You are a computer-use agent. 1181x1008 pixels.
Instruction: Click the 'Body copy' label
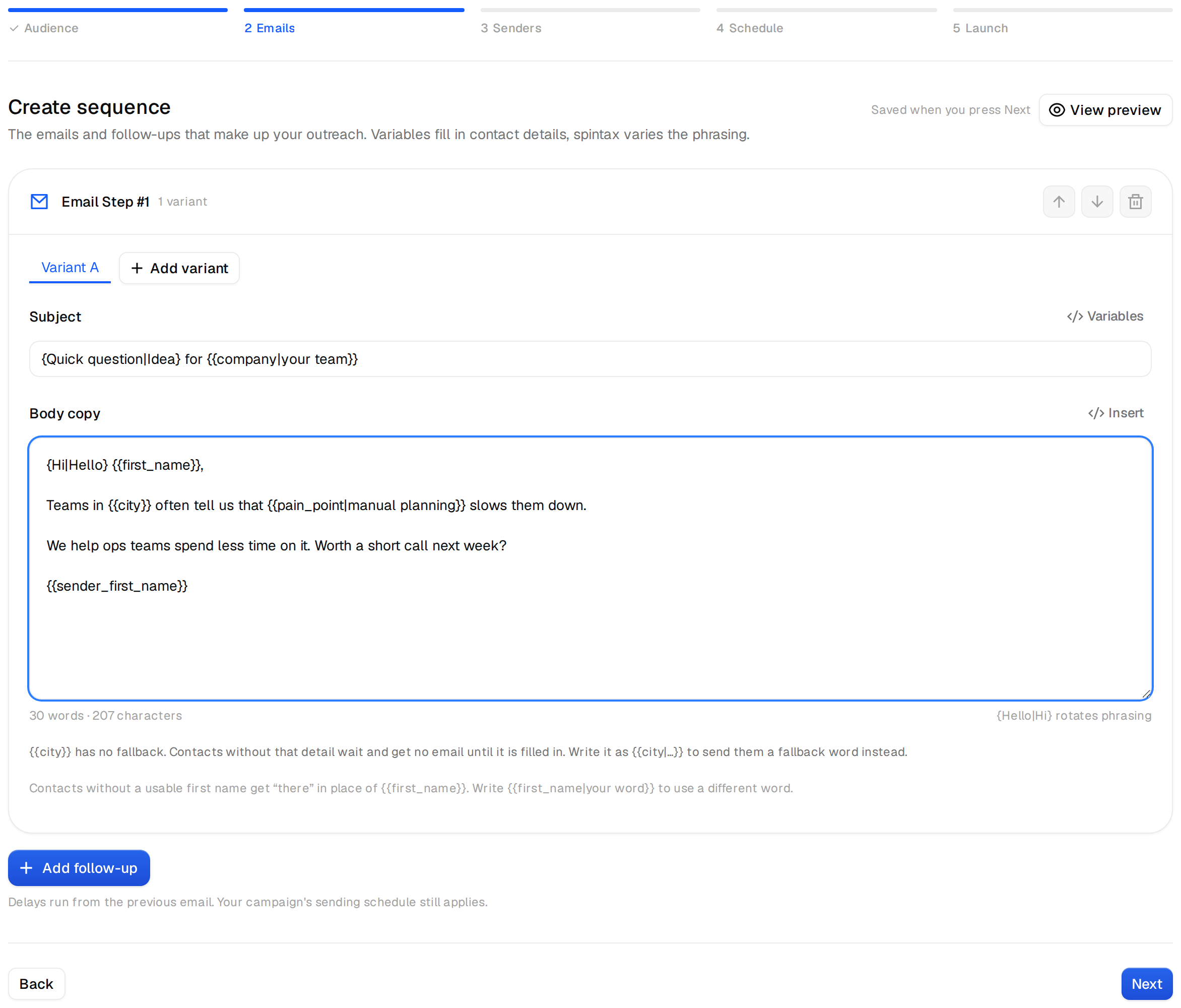[65, 413]
